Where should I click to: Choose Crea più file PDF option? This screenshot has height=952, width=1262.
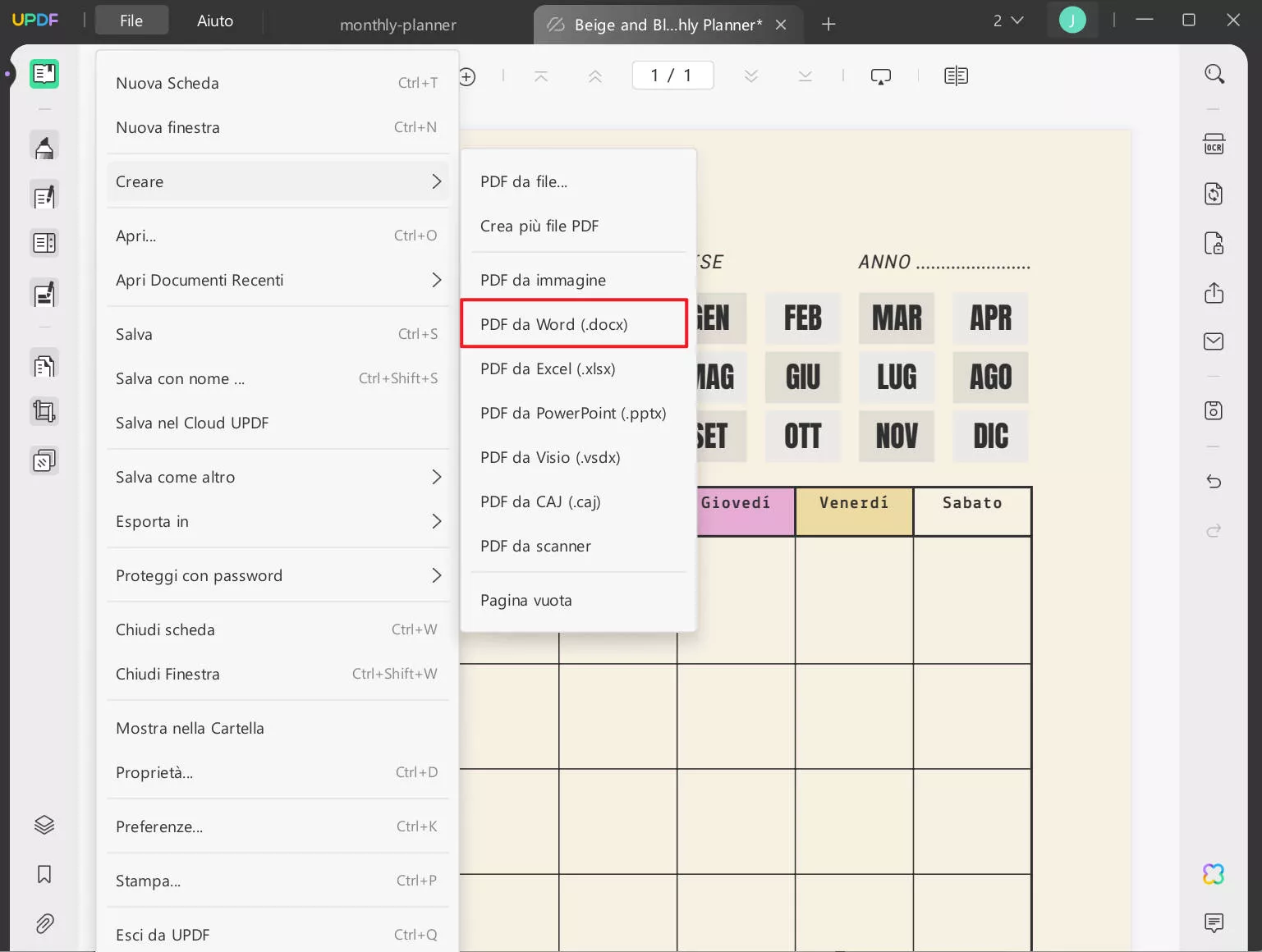pos(578,226)
